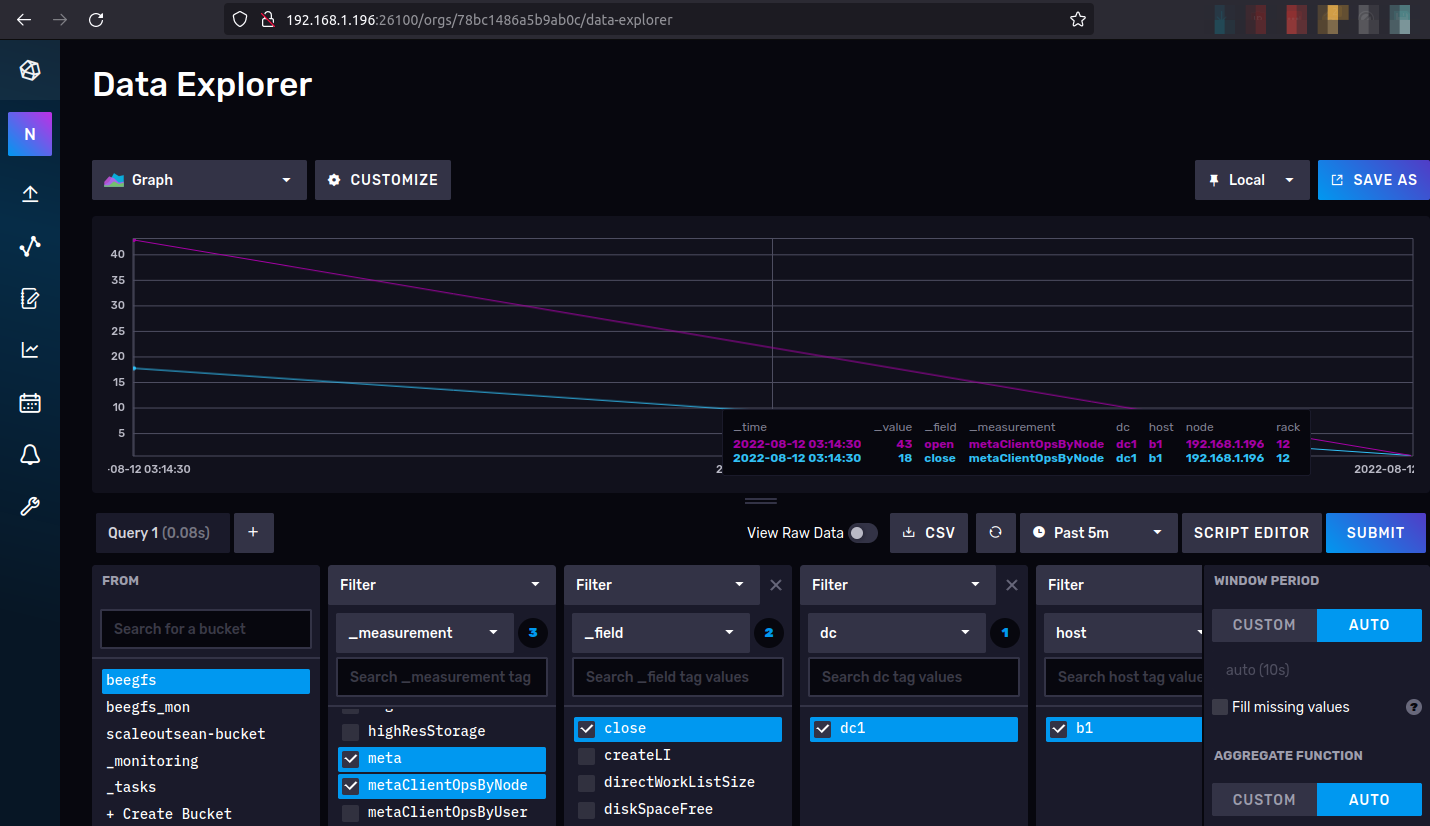Open Tasks calendar icon in sidebar
This screenshot has height=826, width=1430.
point(30,403)
